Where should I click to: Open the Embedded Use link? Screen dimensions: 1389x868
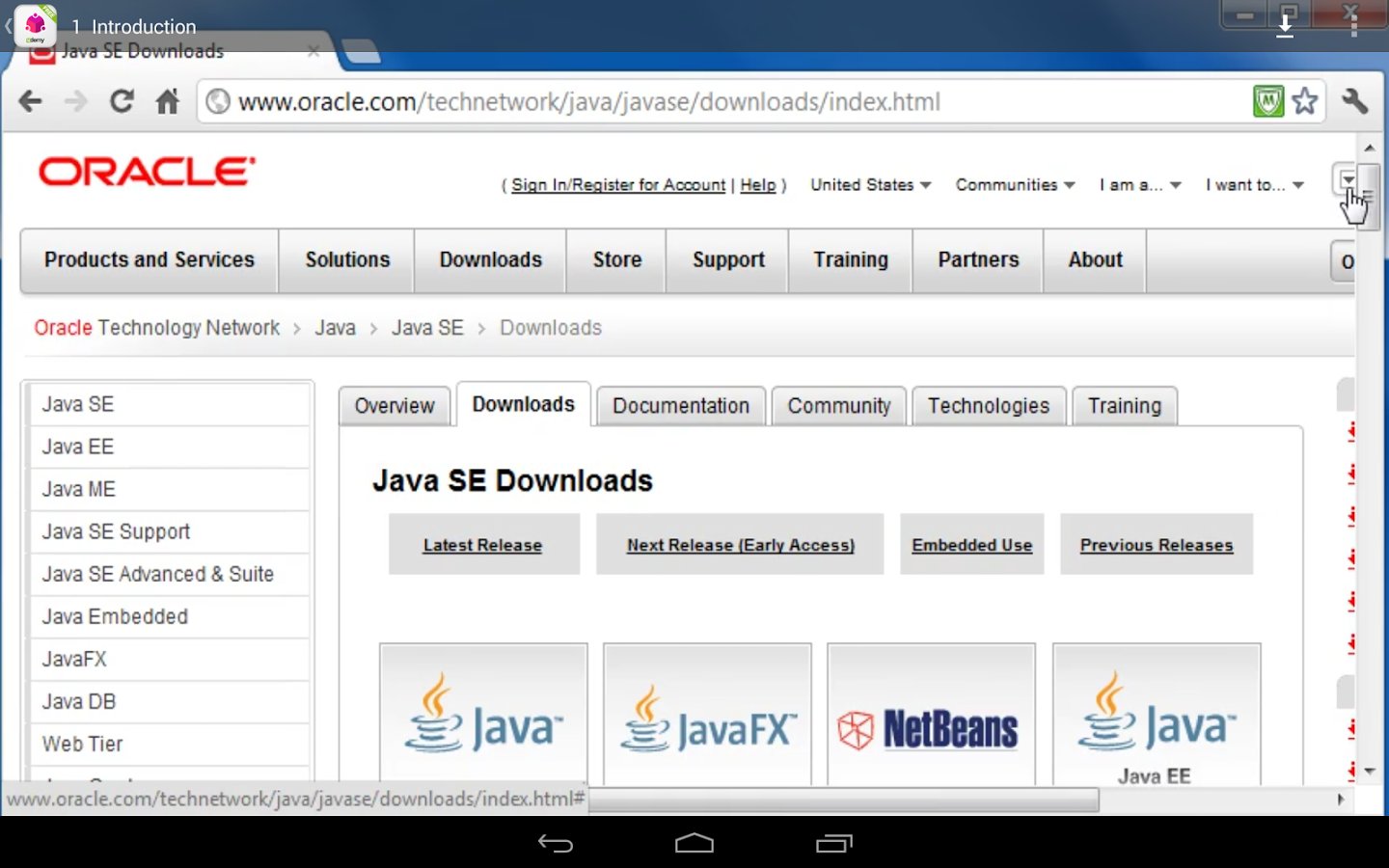click(972, 545)
